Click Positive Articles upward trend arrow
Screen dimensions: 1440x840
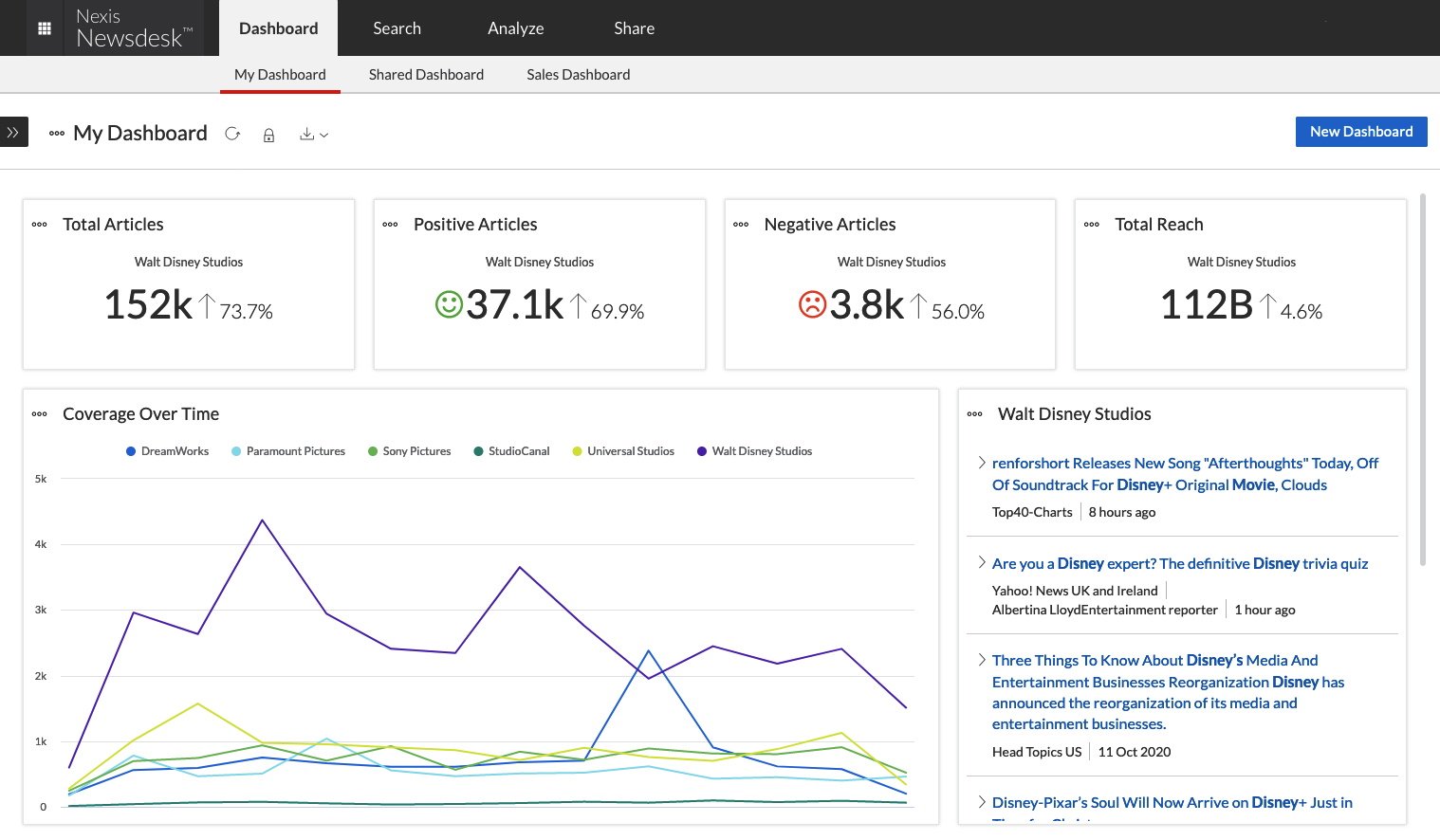578,305
